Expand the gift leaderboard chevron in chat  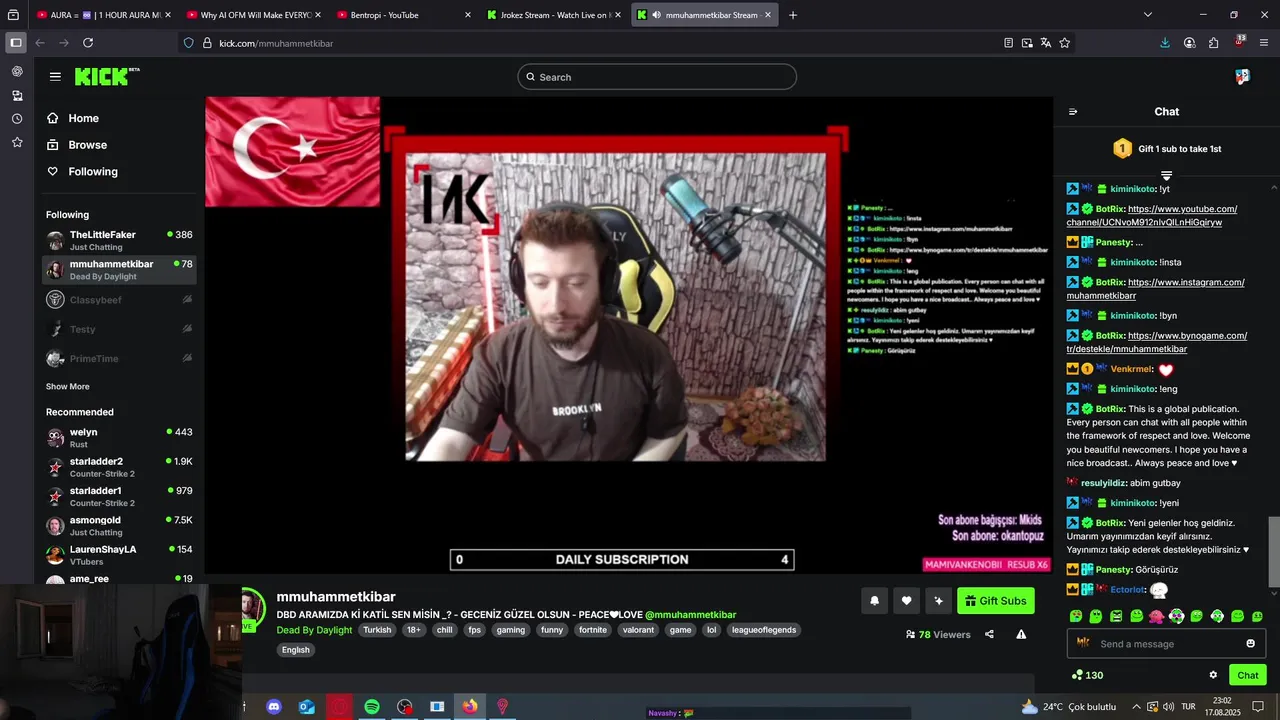tap(1166, 176)
